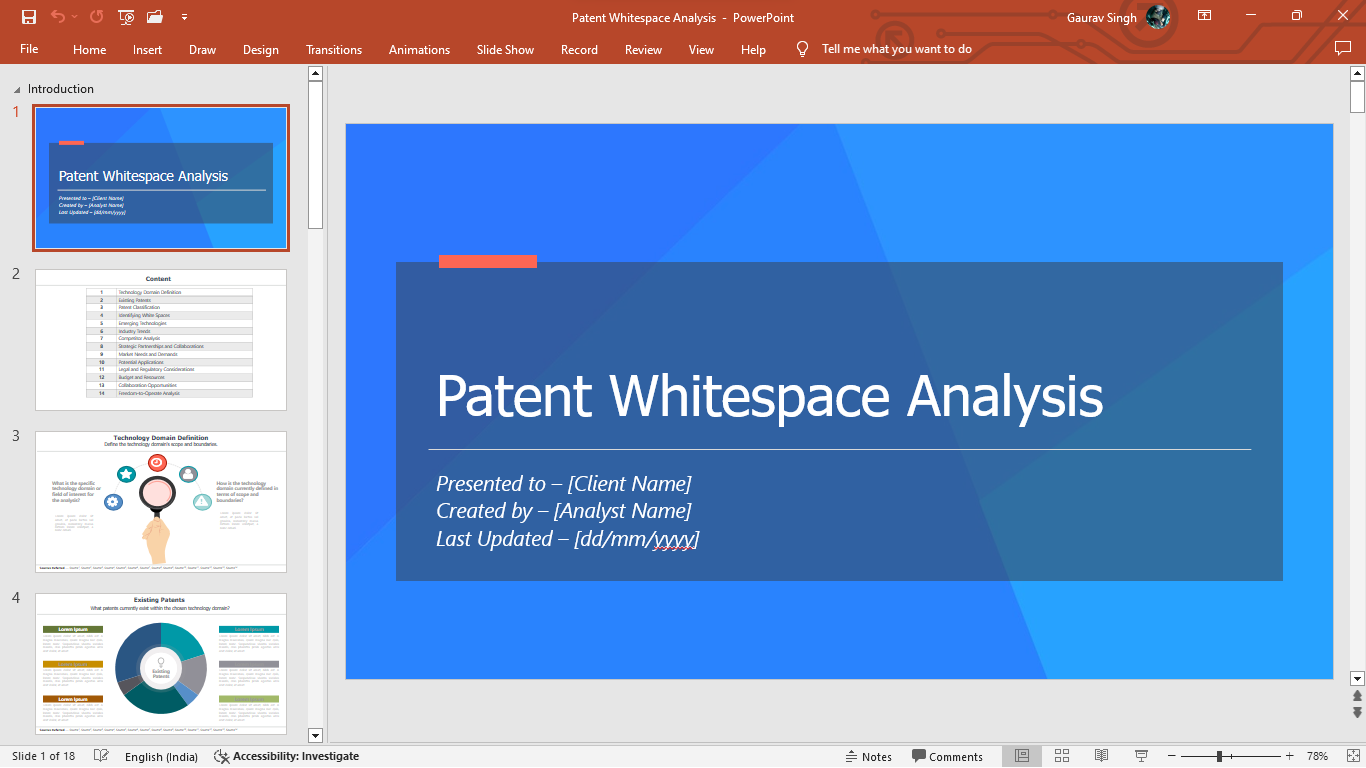Viewport: 1366px width, 768px height.
Task: Switch to Slide Sorter view icon
Action: pyautogui.click(x=1062, y=756)
